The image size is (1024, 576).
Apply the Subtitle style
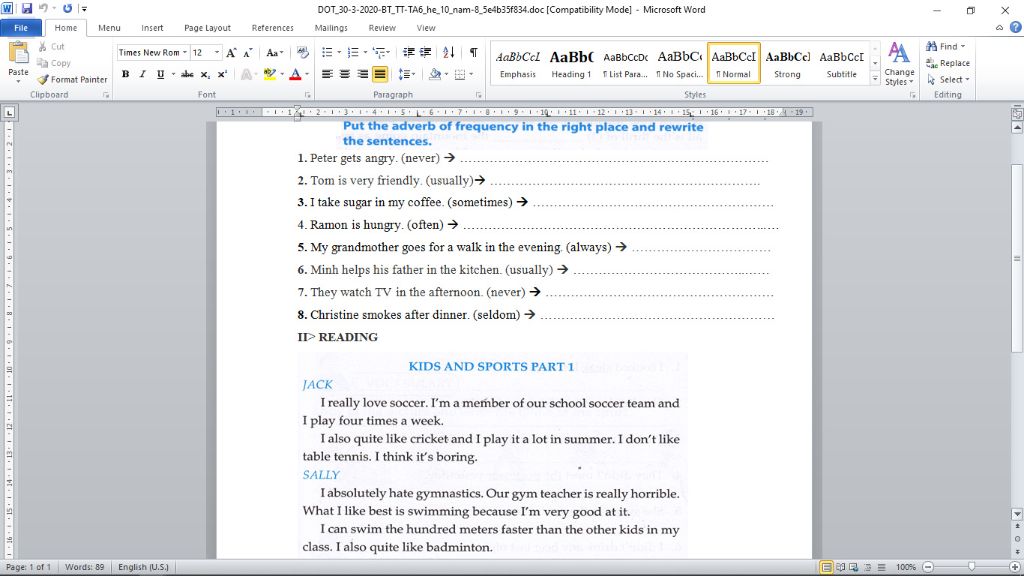(x=842, y=63)
